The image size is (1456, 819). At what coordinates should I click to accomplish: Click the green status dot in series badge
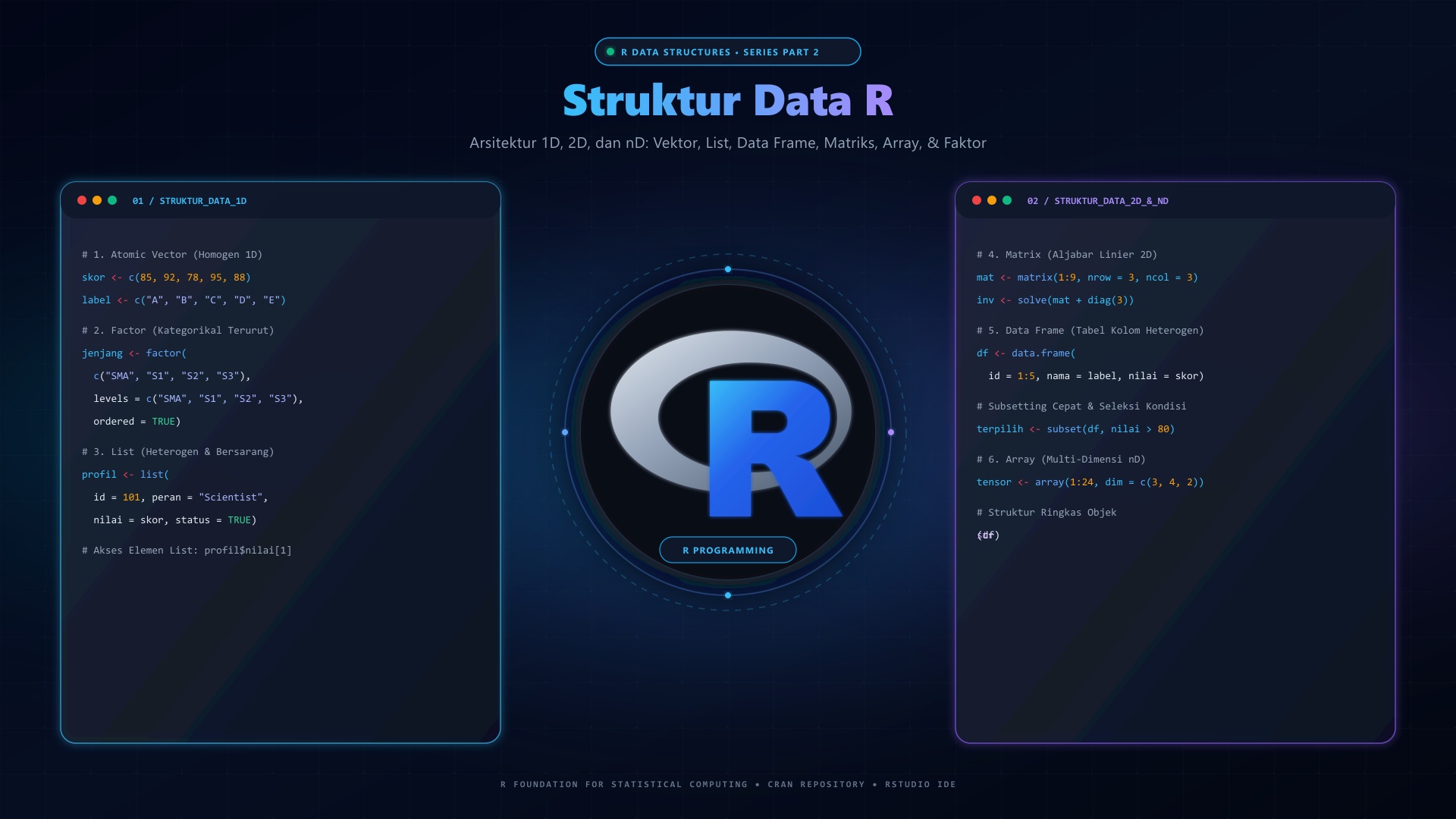coord(610,52)
